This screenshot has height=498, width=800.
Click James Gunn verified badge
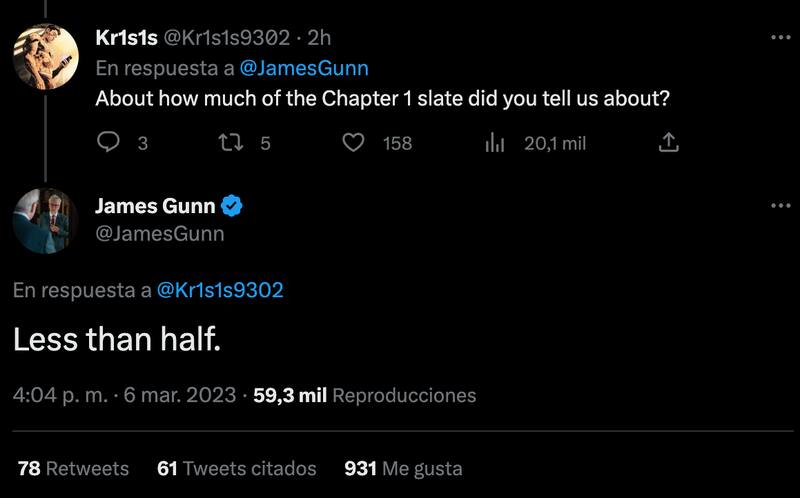pyautogui.click(x=232, y=207)
